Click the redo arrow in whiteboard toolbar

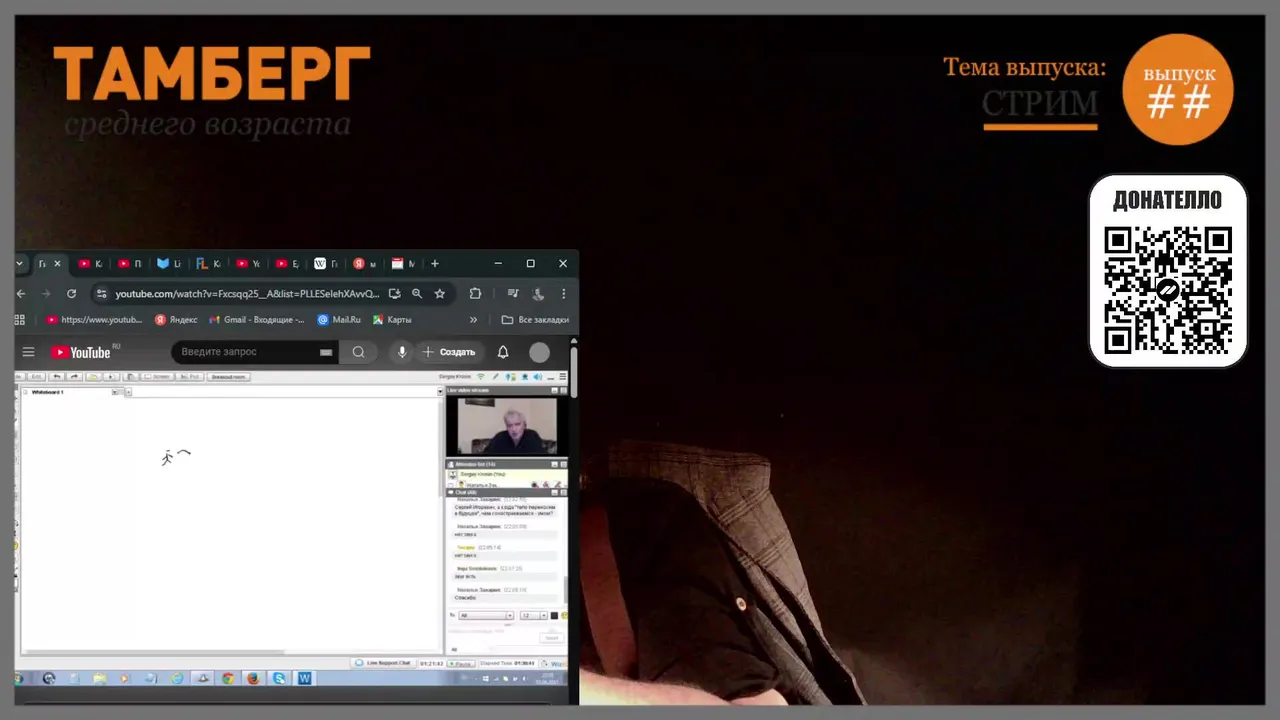[74, 377]
